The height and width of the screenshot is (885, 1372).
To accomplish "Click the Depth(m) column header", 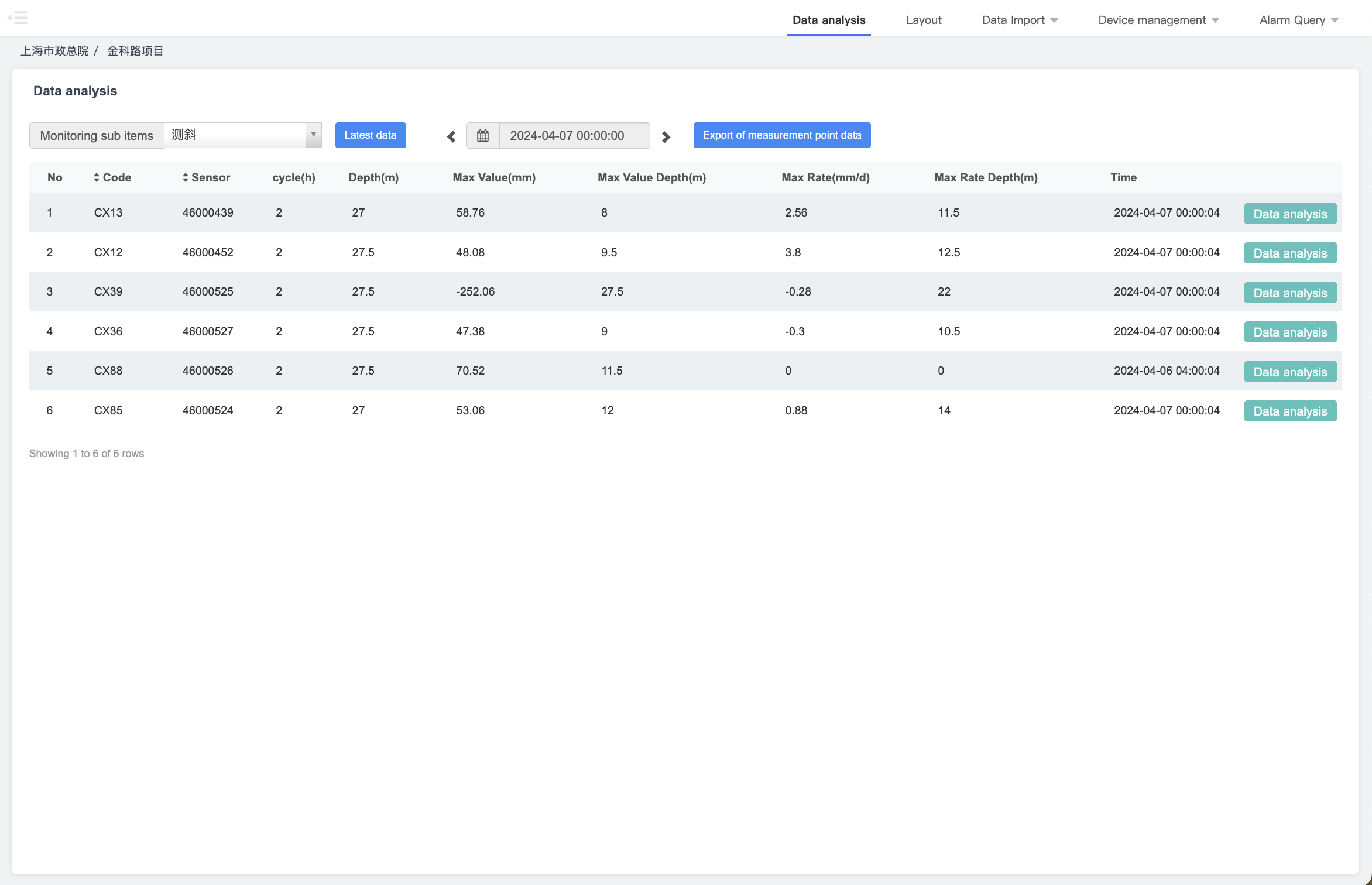I will (373, 177).
